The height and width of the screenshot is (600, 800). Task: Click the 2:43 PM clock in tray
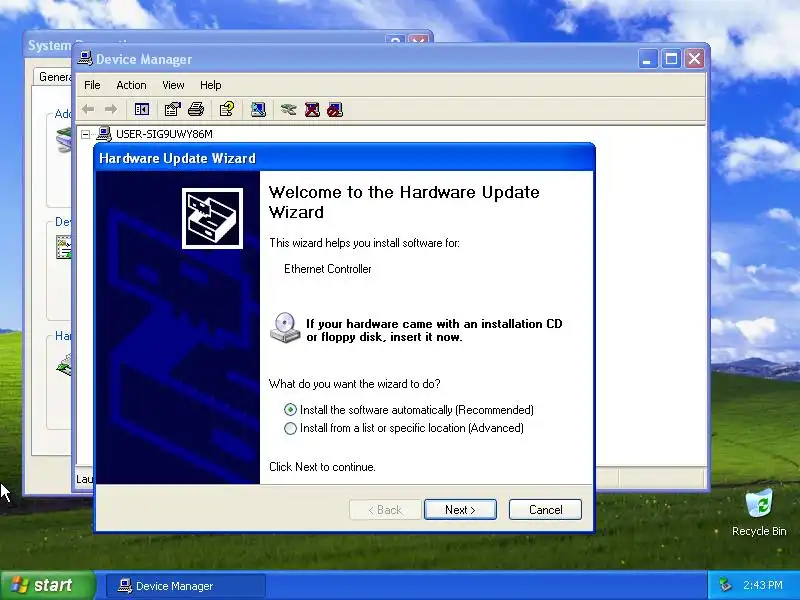763,585
